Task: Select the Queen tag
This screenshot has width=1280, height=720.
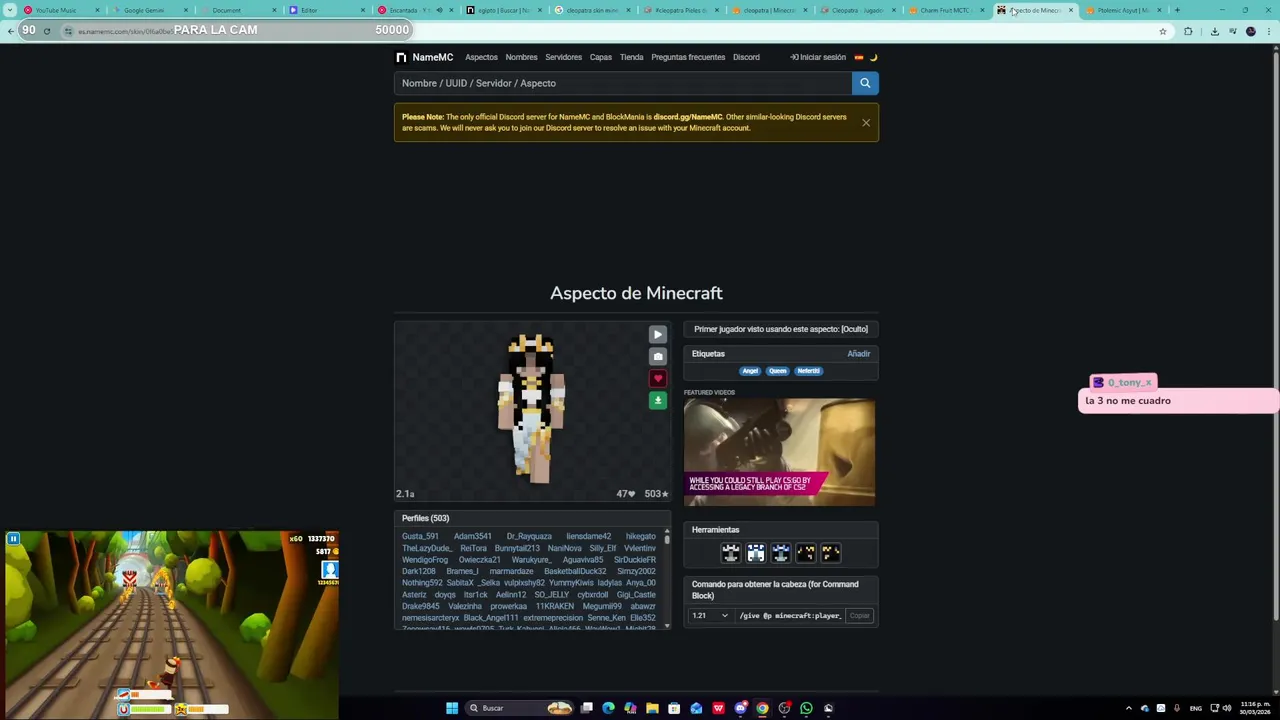Action: click(777, 371)
